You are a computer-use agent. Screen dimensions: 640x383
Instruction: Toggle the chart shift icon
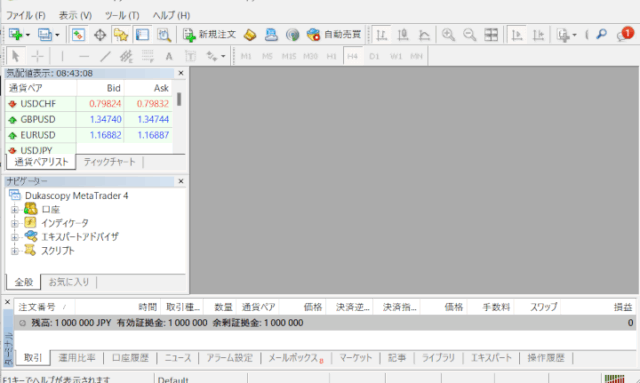click(x=538, y=35)
